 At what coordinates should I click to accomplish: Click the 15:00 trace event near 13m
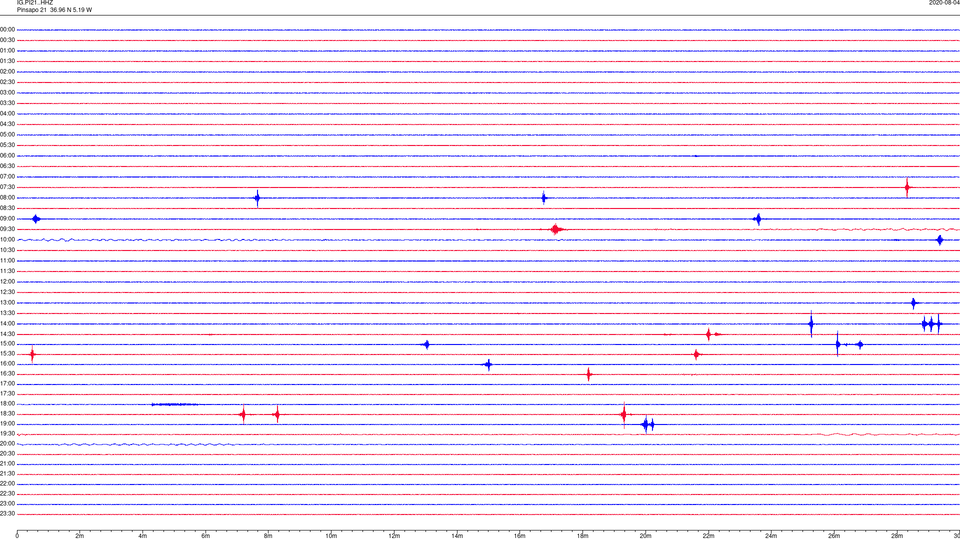click(x=427, y=345)
